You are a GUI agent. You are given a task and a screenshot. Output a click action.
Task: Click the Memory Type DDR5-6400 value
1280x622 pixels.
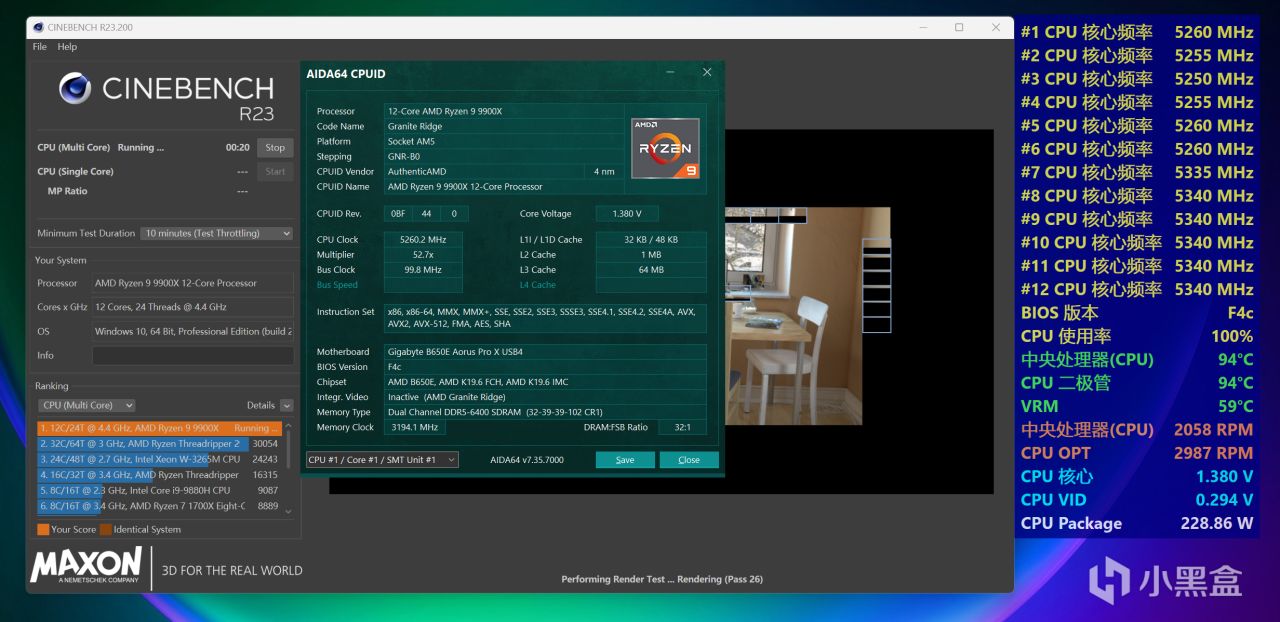[x=545, y=412]
